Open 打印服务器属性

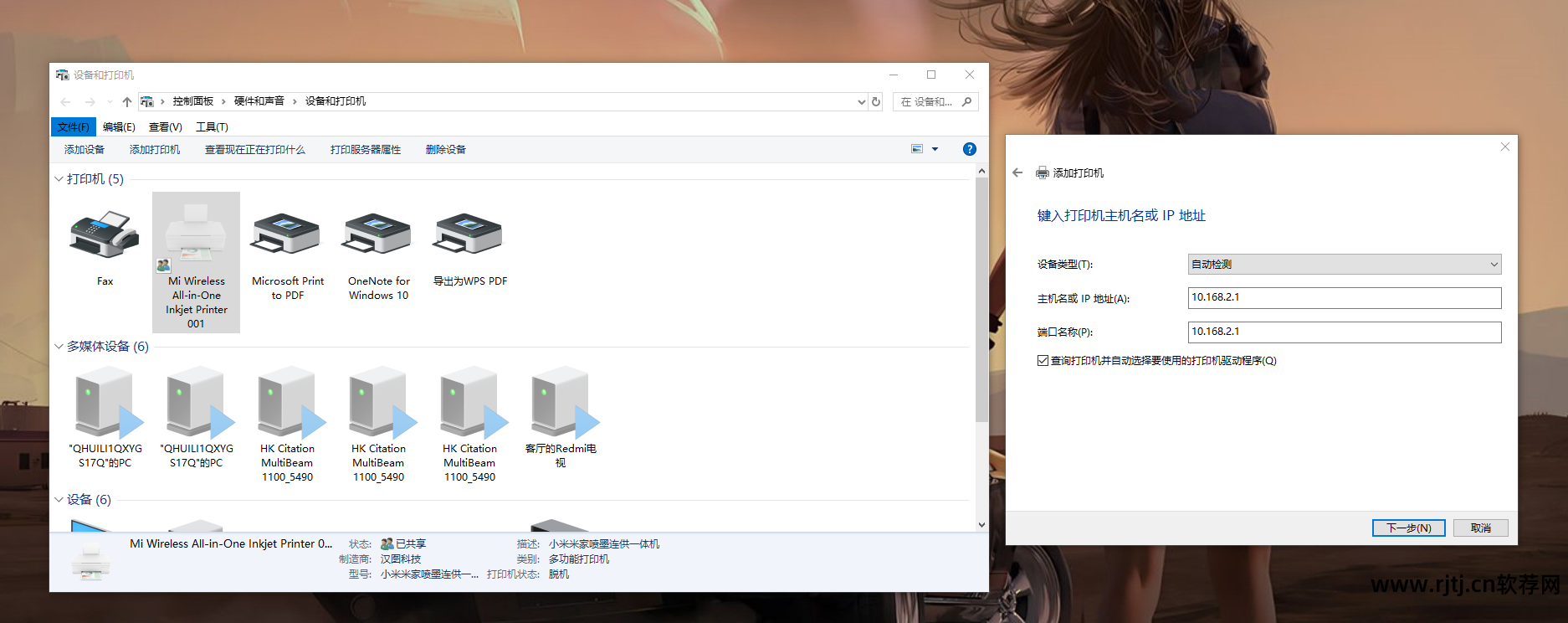[366, 150]
